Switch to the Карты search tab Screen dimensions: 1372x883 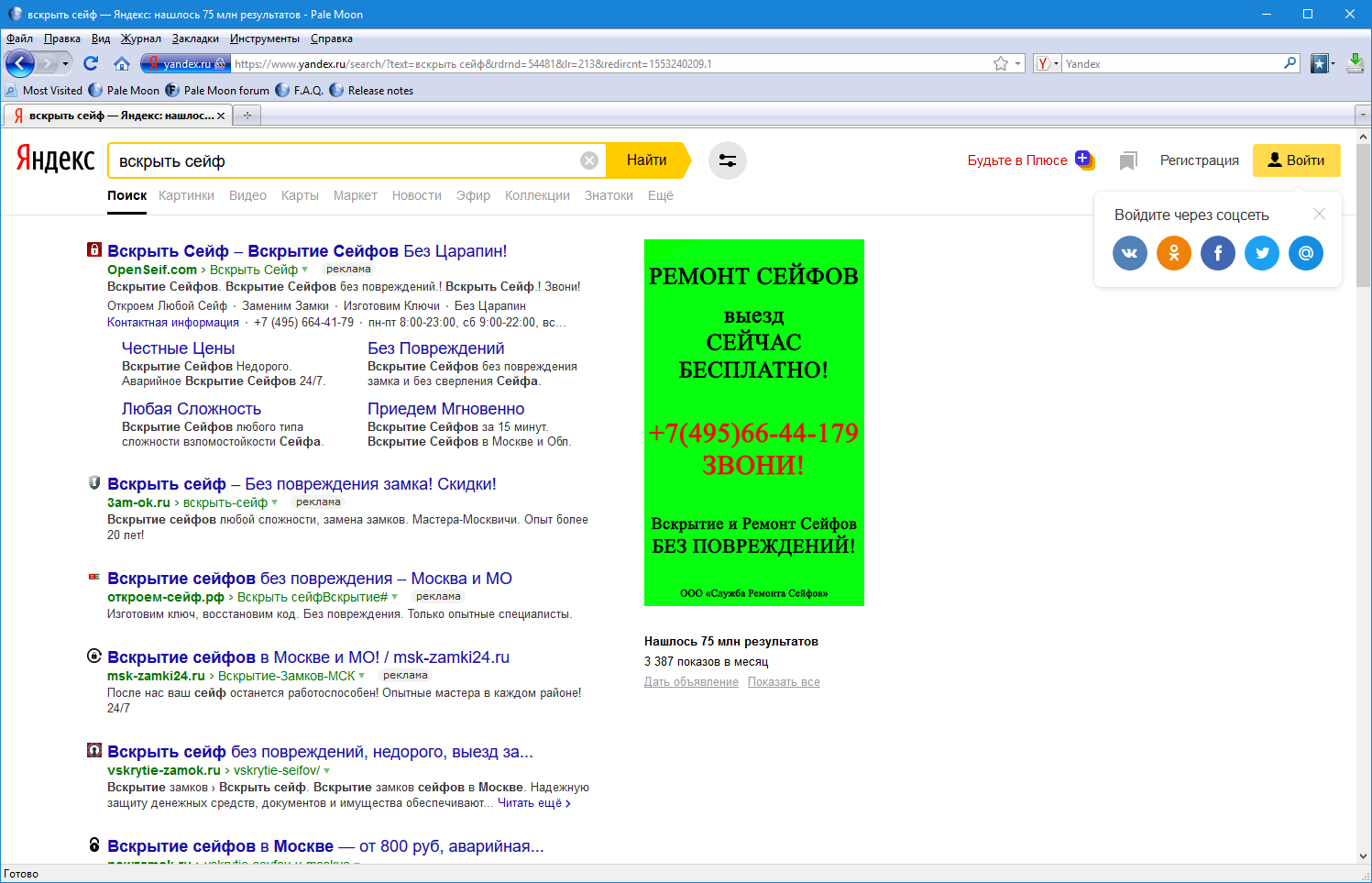(300, 195)
